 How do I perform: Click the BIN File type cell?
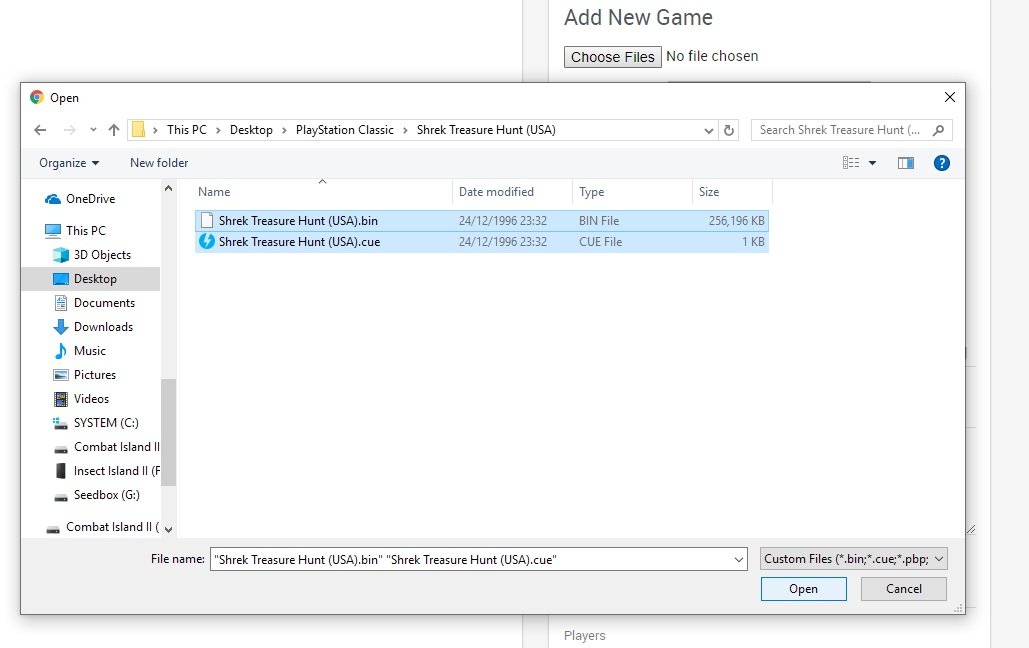coord(598,221)
